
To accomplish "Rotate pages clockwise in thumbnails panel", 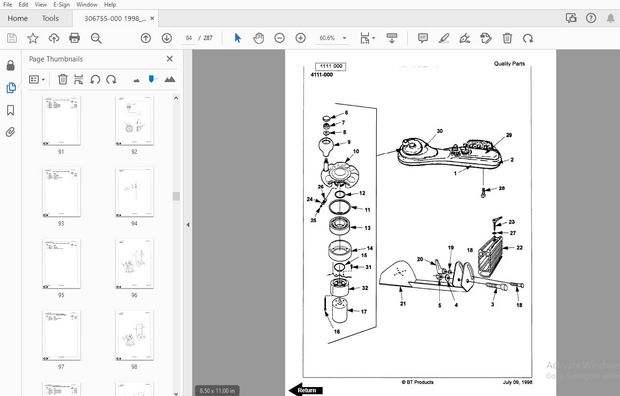I will [111, 80].
